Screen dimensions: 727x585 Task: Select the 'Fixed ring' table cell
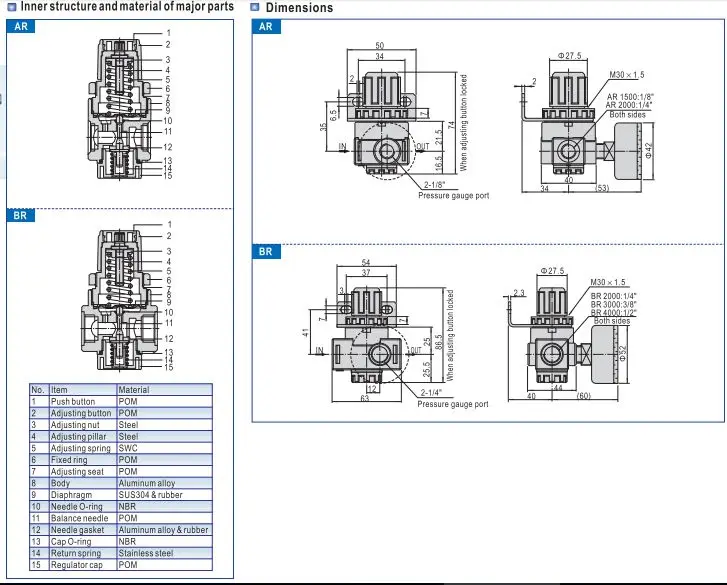(83, 460)
